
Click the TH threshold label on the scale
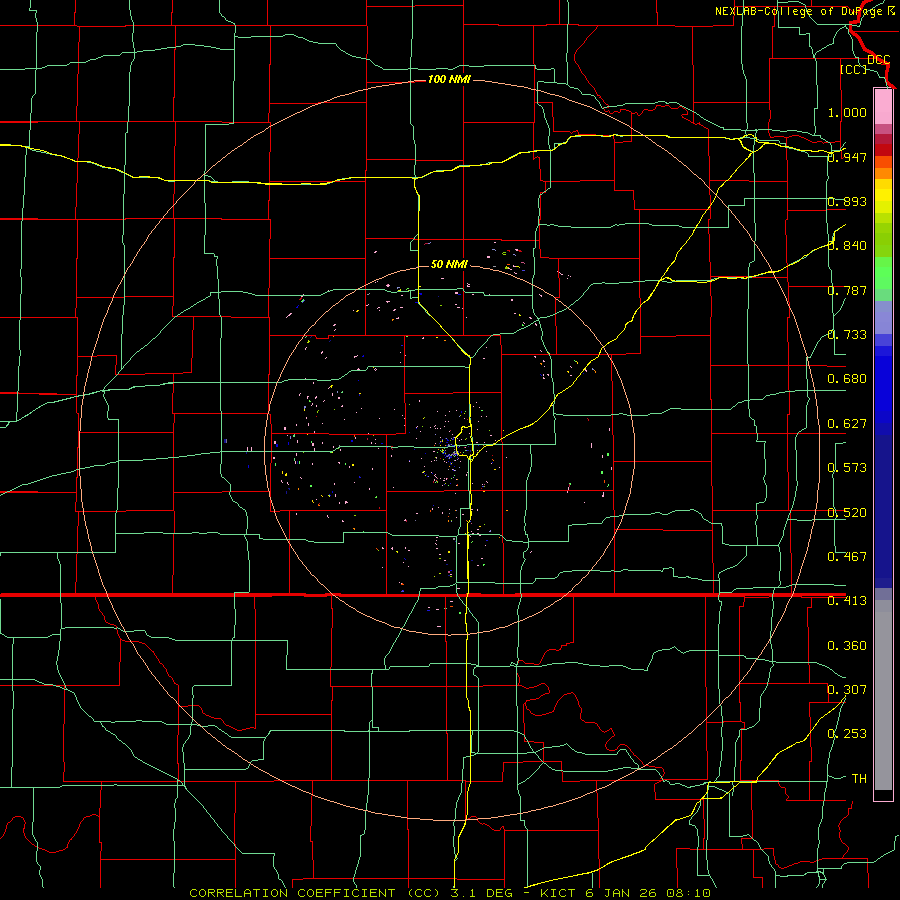pos(859,779)
